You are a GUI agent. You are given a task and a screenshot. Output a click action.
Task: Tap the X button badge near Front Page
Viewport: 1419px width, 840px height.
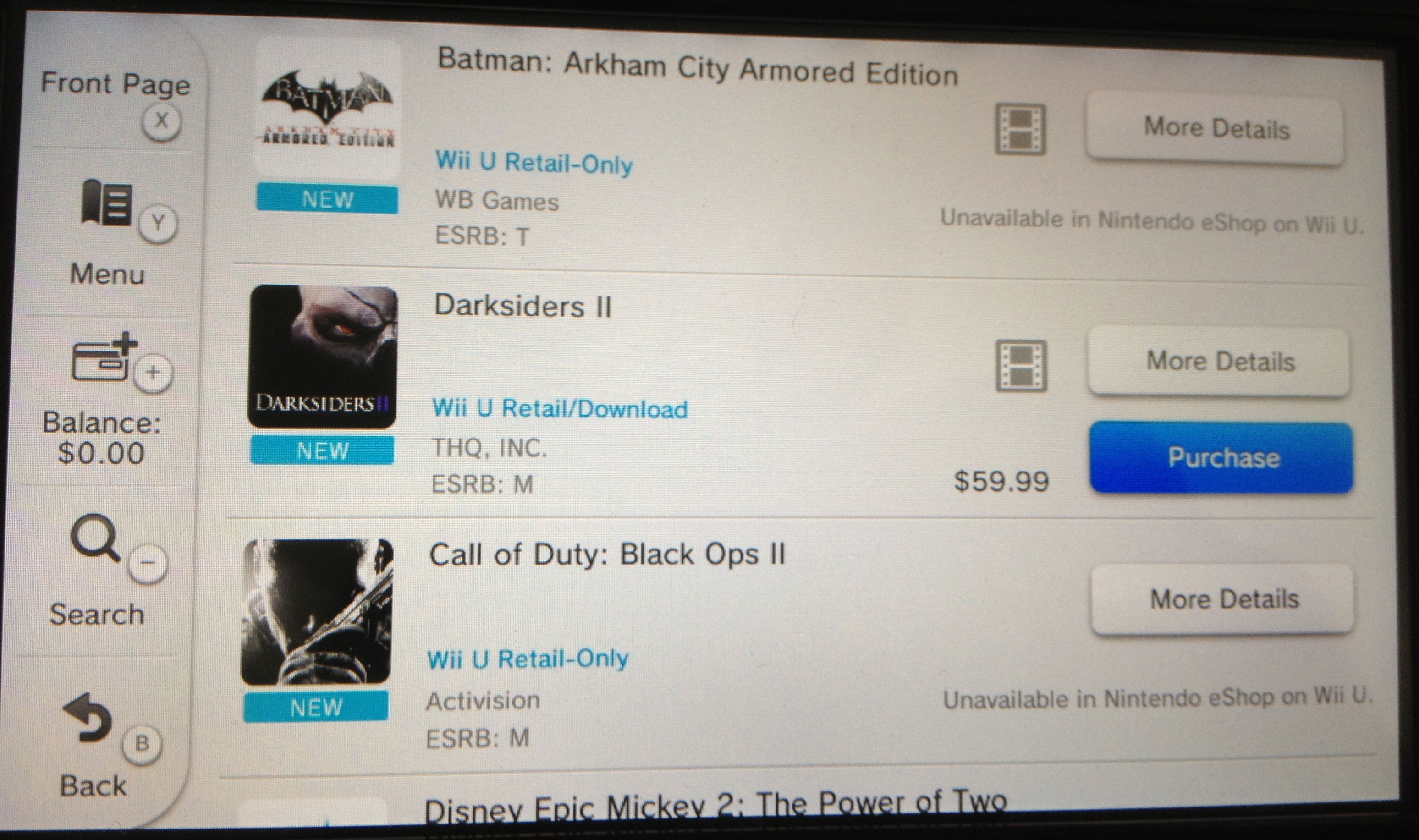(x=161, y=121)
